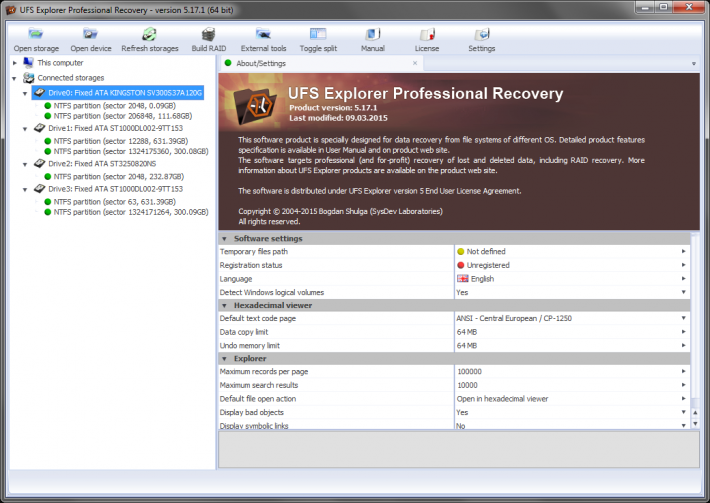Collapse the Drive0 KINGSTON node
This screenshot has width=710, height=503.
click(25, 93)
